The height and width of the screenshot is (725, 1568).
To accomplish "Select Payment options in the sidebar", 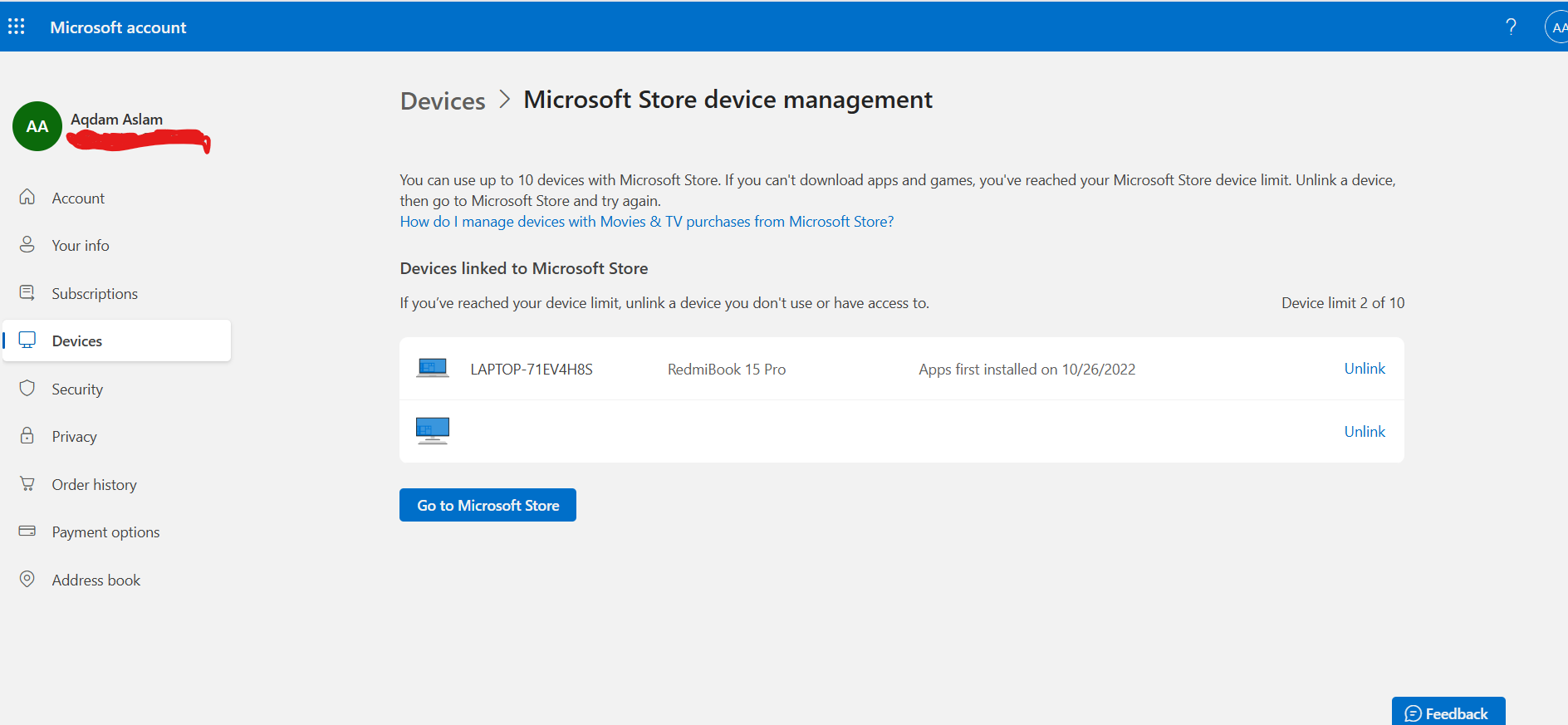I will coord(105,532).
